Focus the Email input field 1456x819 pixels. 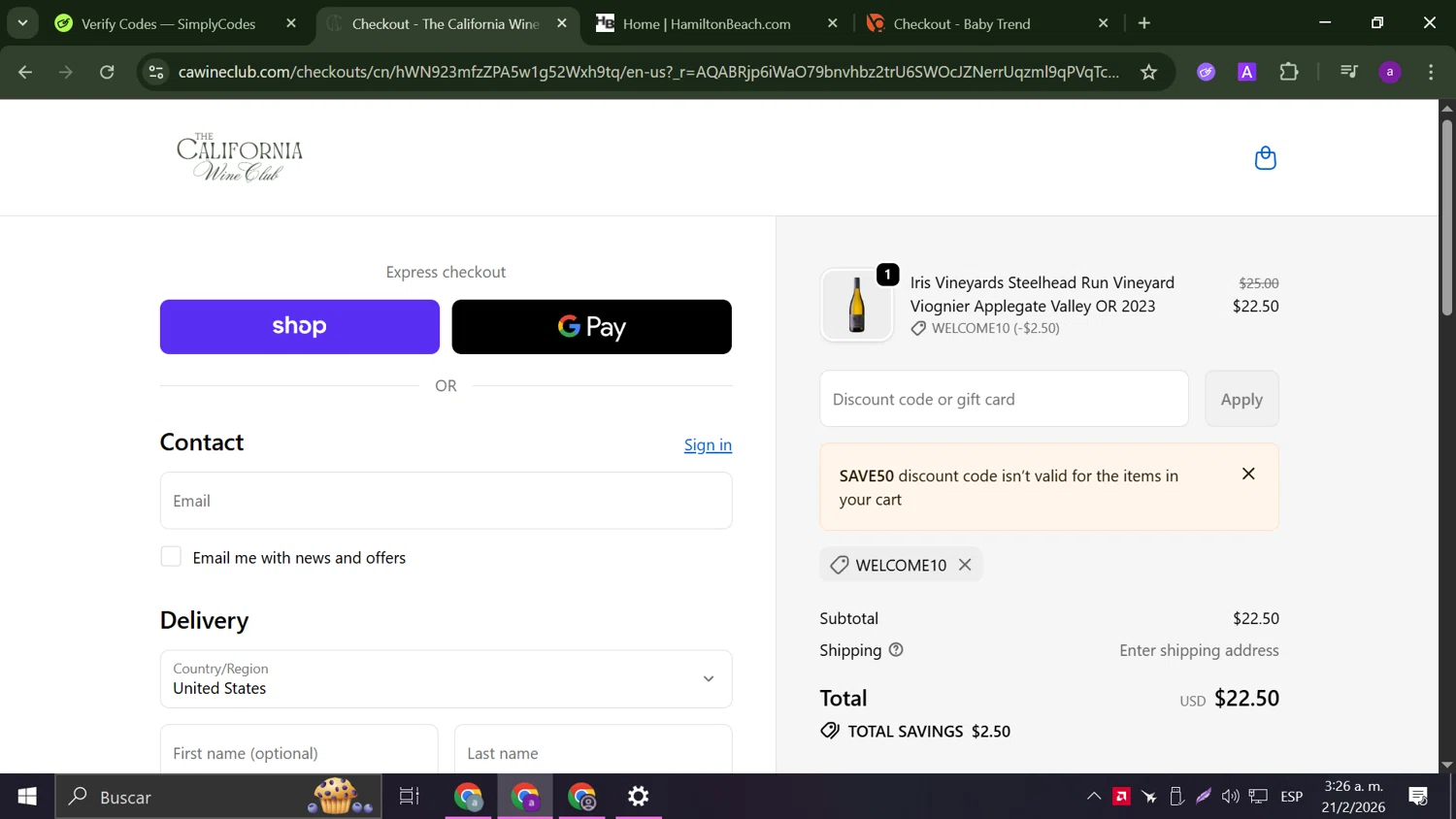(x=446, y=501)
